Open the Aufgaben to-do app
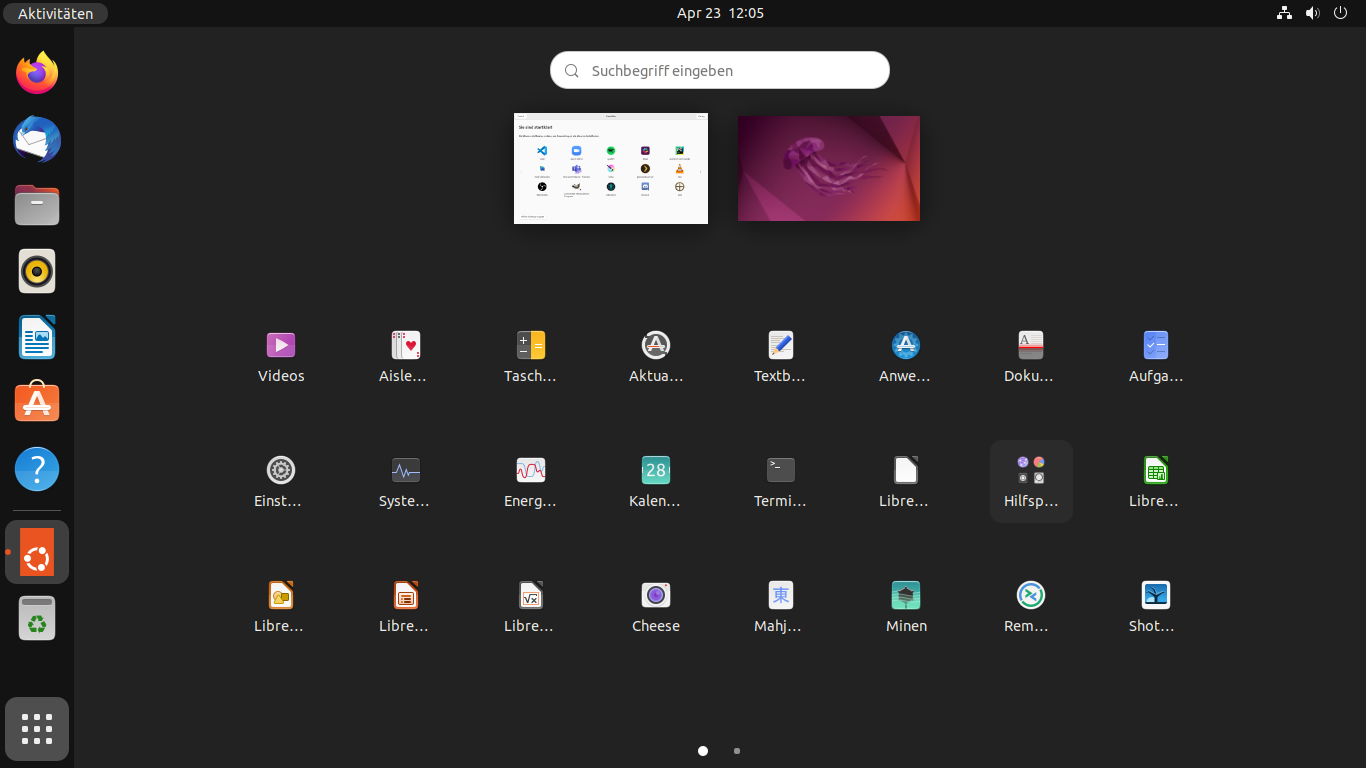 1156,356
